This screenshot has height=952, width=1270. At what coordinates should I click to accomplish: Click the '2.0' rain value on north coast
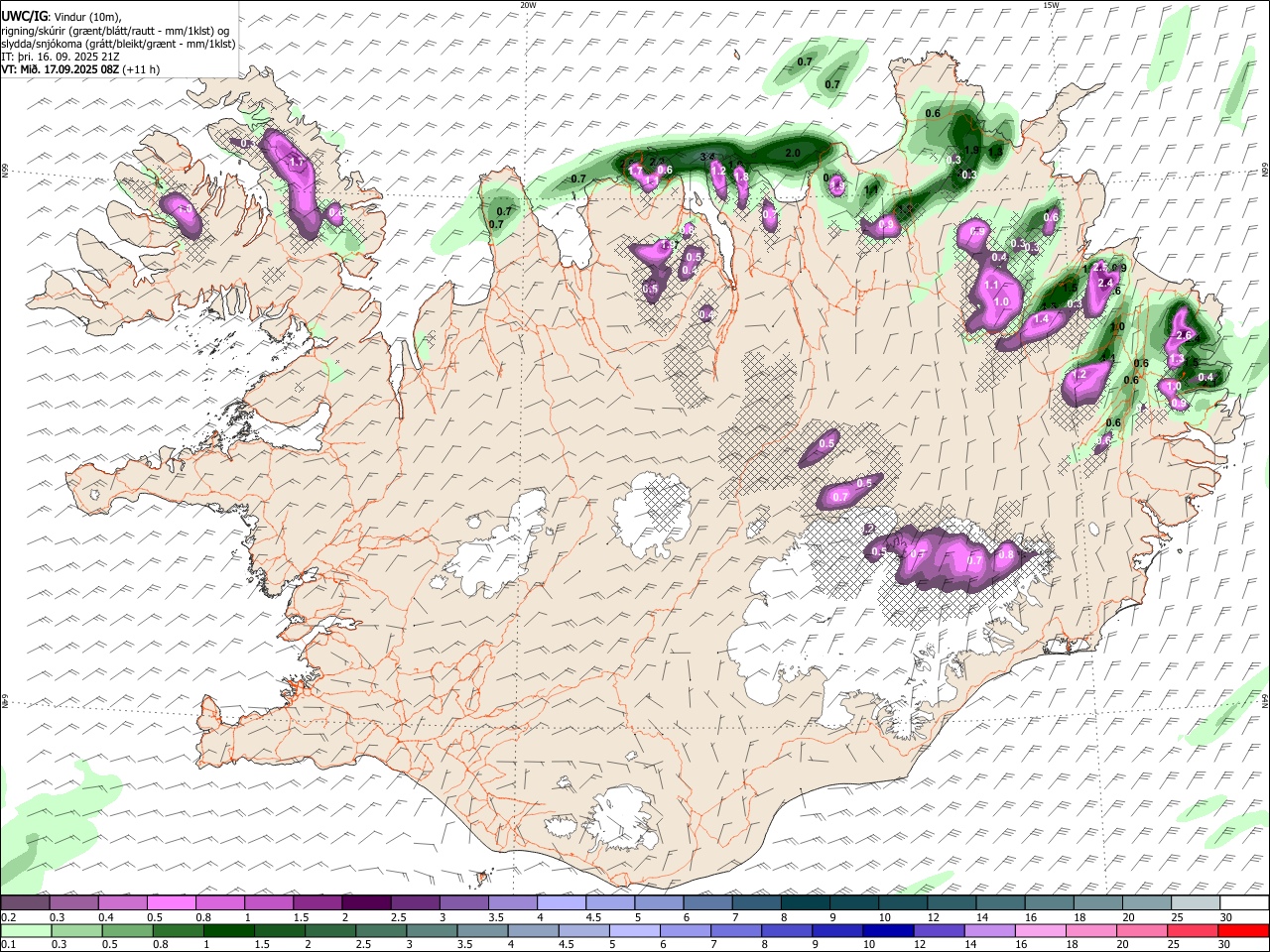(793, 154)
